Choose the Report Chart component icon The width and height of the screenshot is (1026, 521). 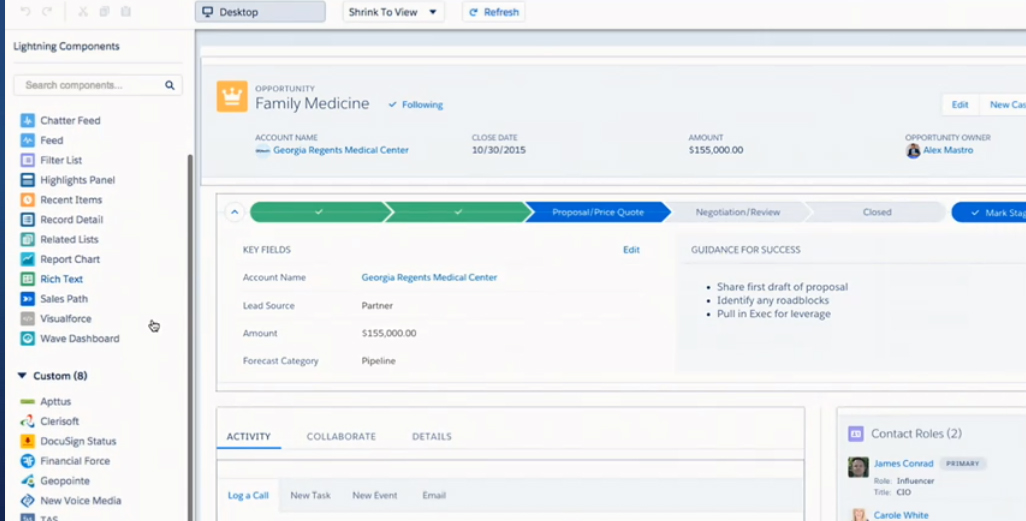(x=27, y=259)
